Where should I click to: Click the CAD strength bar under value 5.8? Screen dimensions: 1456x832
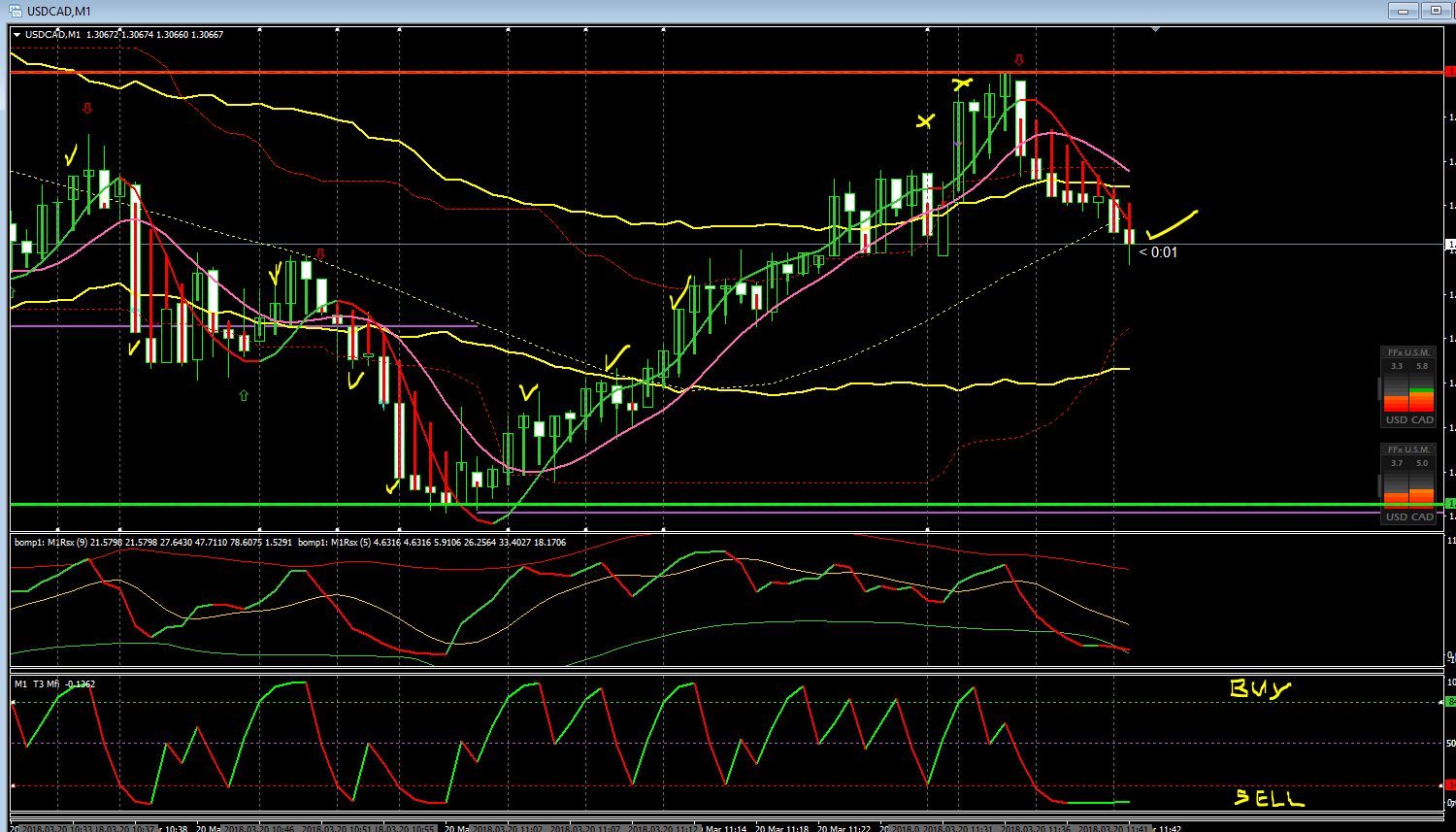pyautogui.click(x=1421, y=394)
